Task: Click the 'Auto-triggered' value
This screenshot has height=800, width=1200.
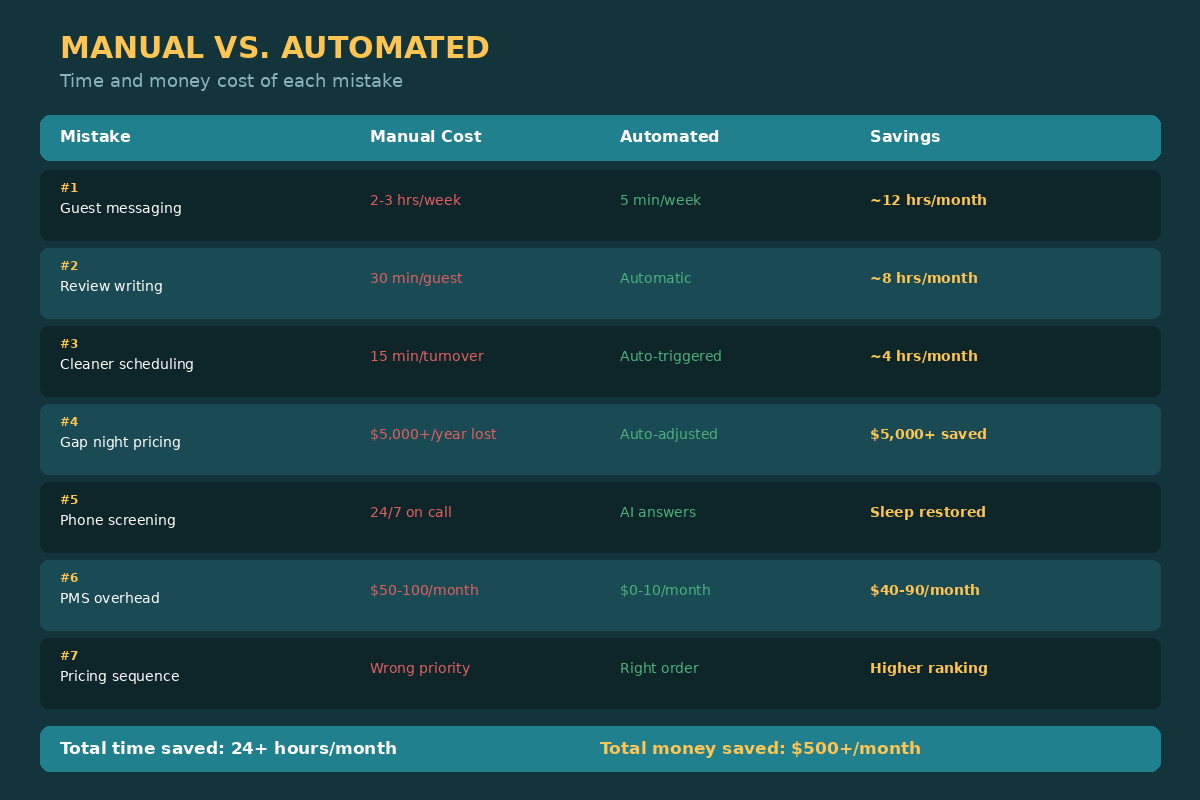Action: click(x=670, y=356)
